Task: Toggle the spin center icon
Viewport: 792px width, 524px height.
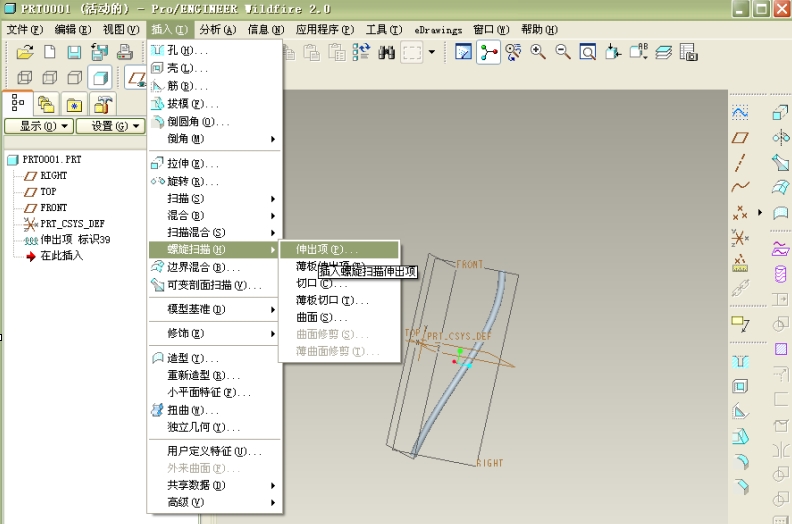Action: click(x=488, y=52)
